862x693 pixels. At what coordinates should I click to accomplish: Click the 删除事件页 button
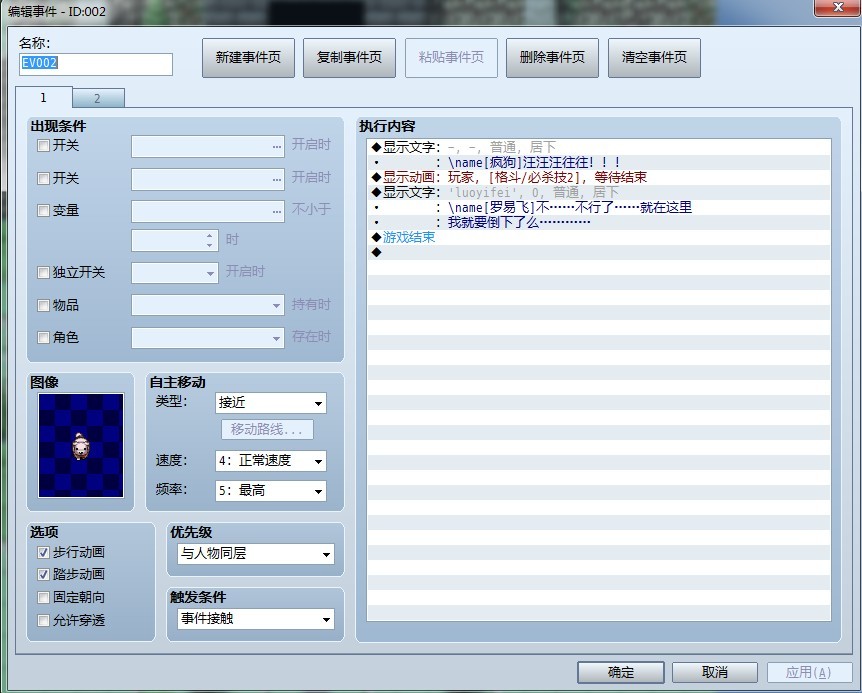(x=552, y=58)
